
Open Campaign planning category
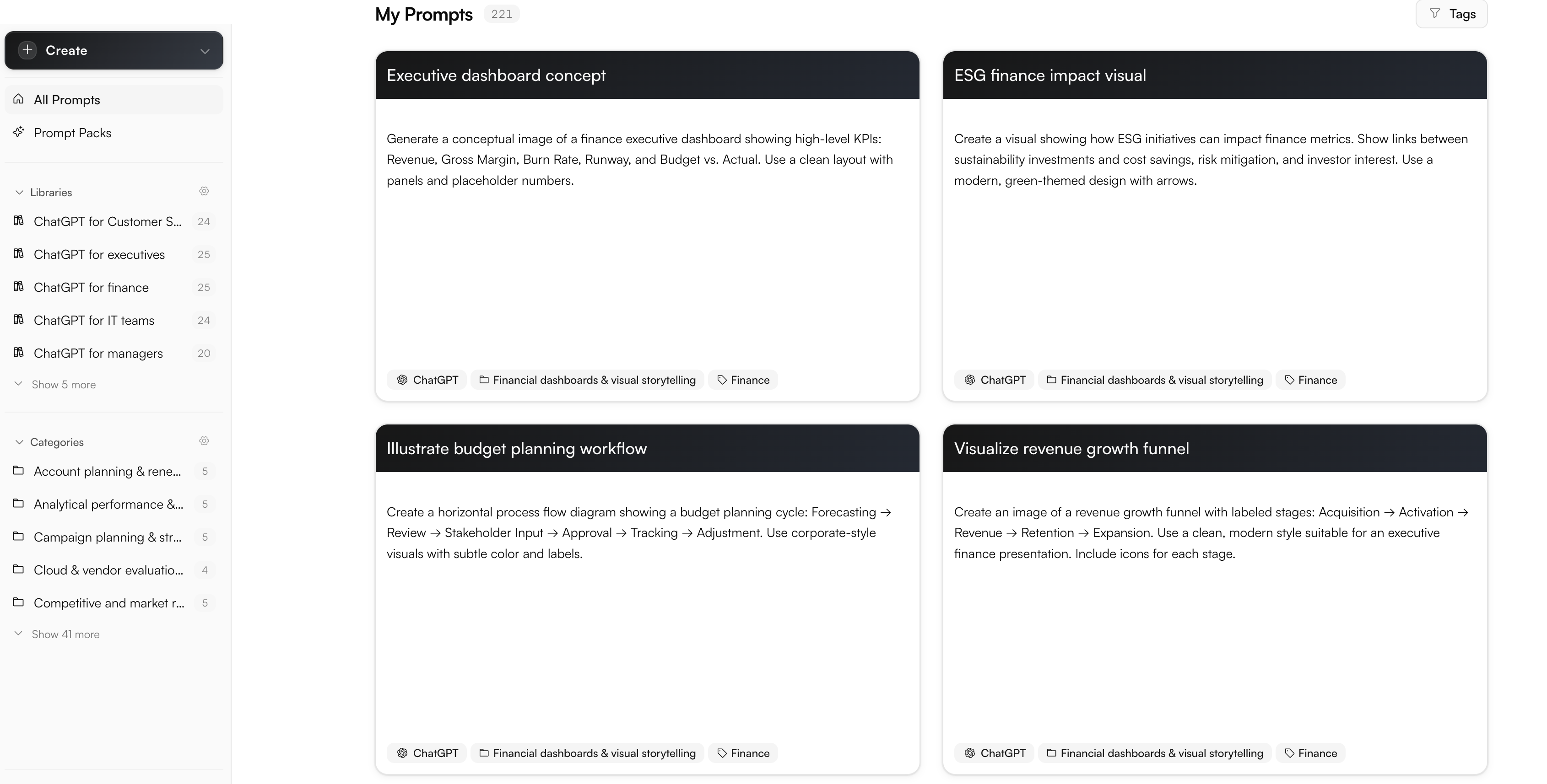pos(107,537)
